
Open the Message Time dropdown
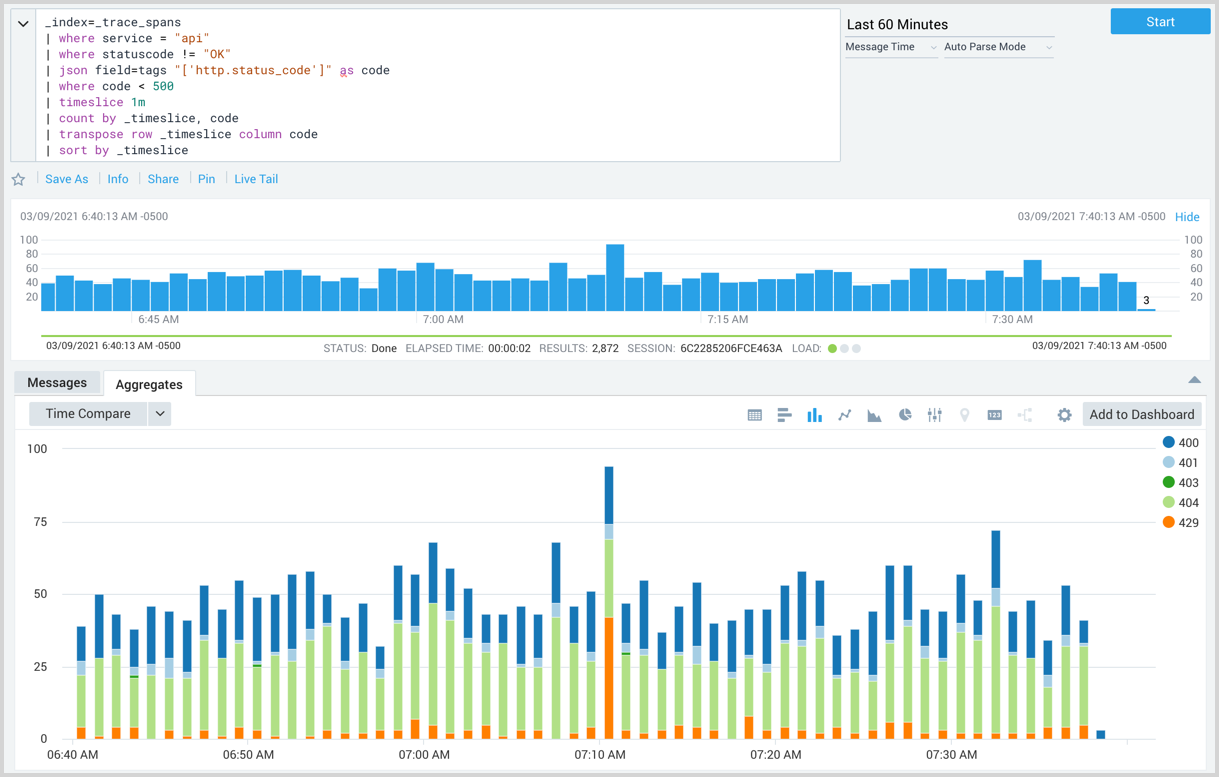point(889,46)
